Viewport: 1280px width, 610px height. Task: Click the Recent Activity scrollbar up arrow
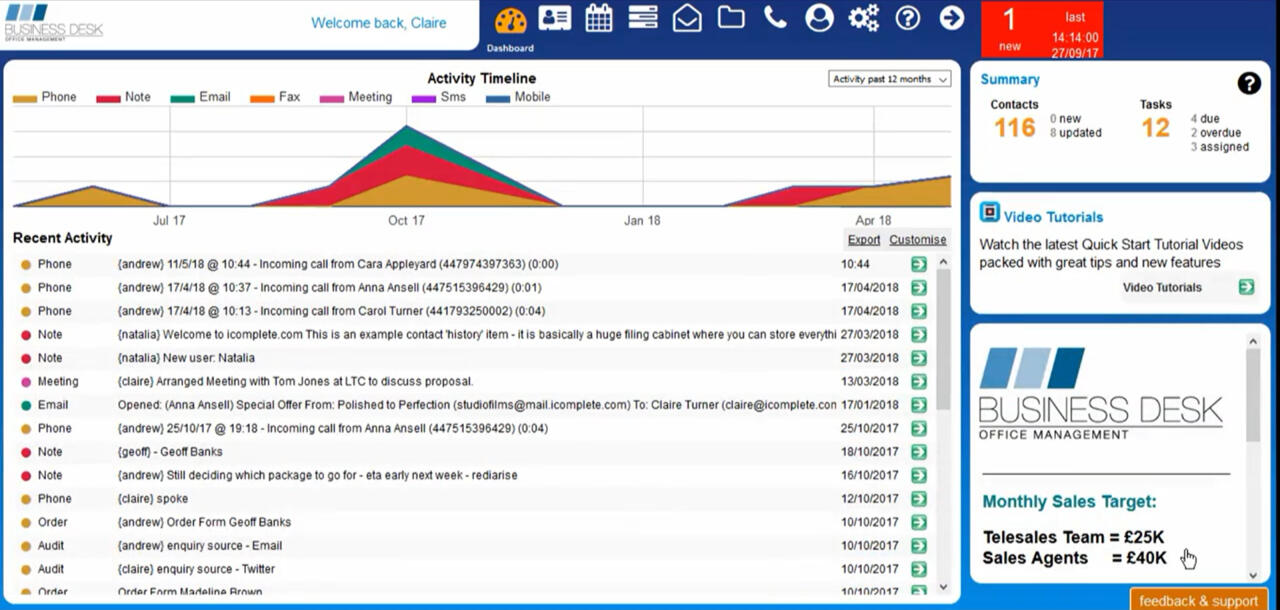click(941, 260)
